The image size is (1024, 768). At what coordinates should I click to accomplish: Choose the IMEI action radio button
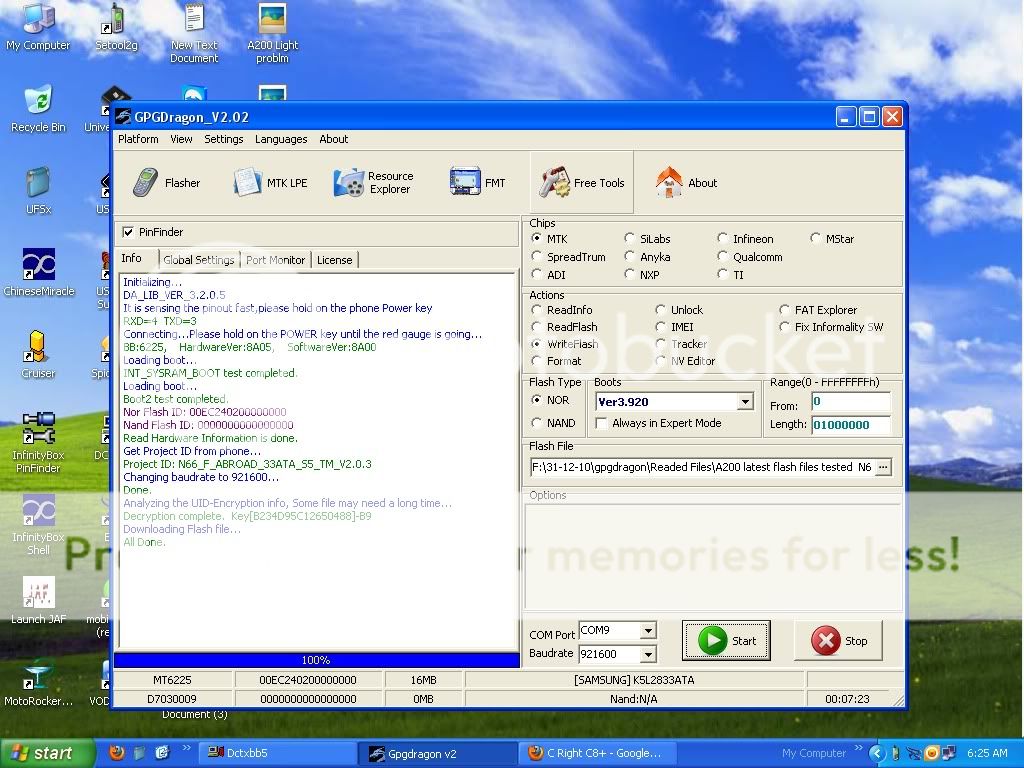click(x=660, y=327)
